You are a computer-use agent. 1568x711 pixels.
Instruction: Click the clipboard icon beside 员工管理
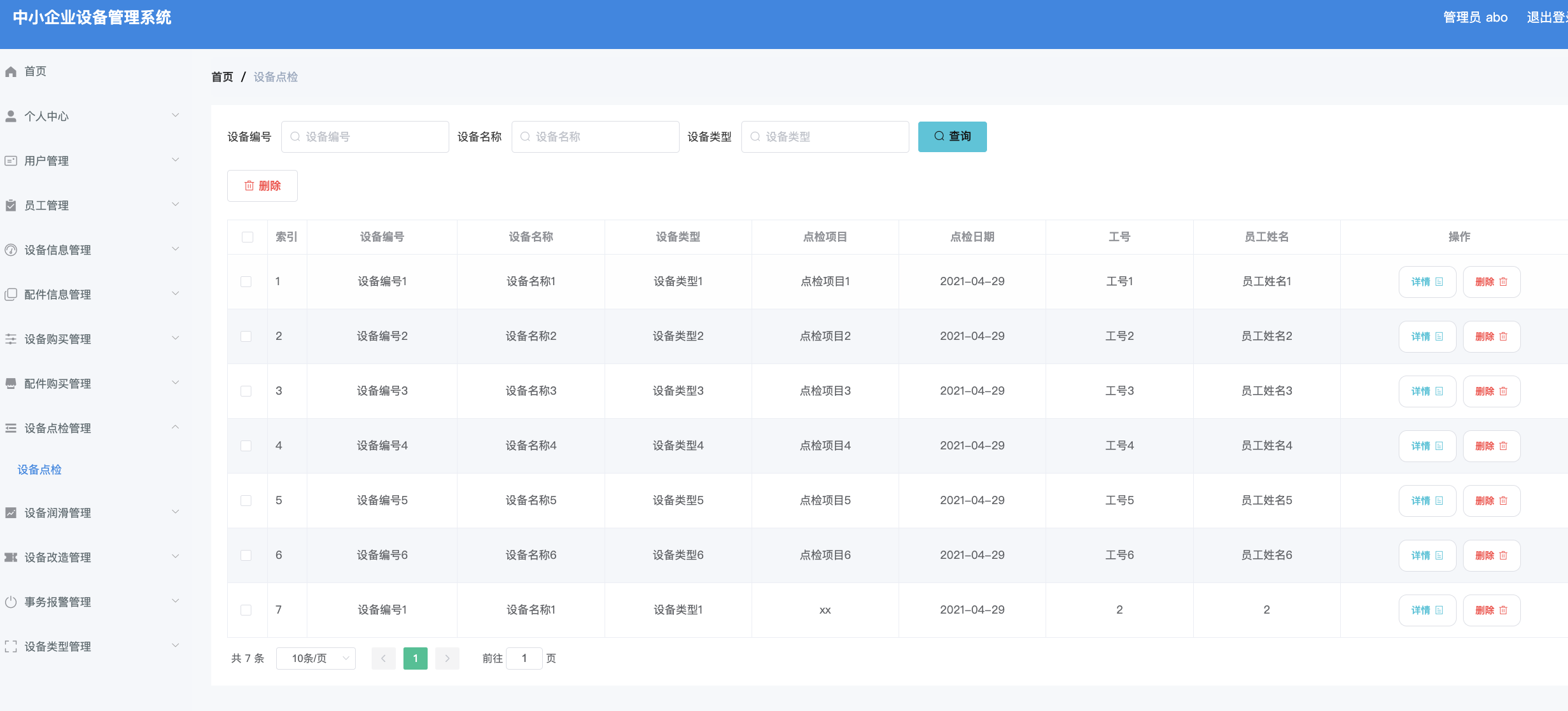11,205
